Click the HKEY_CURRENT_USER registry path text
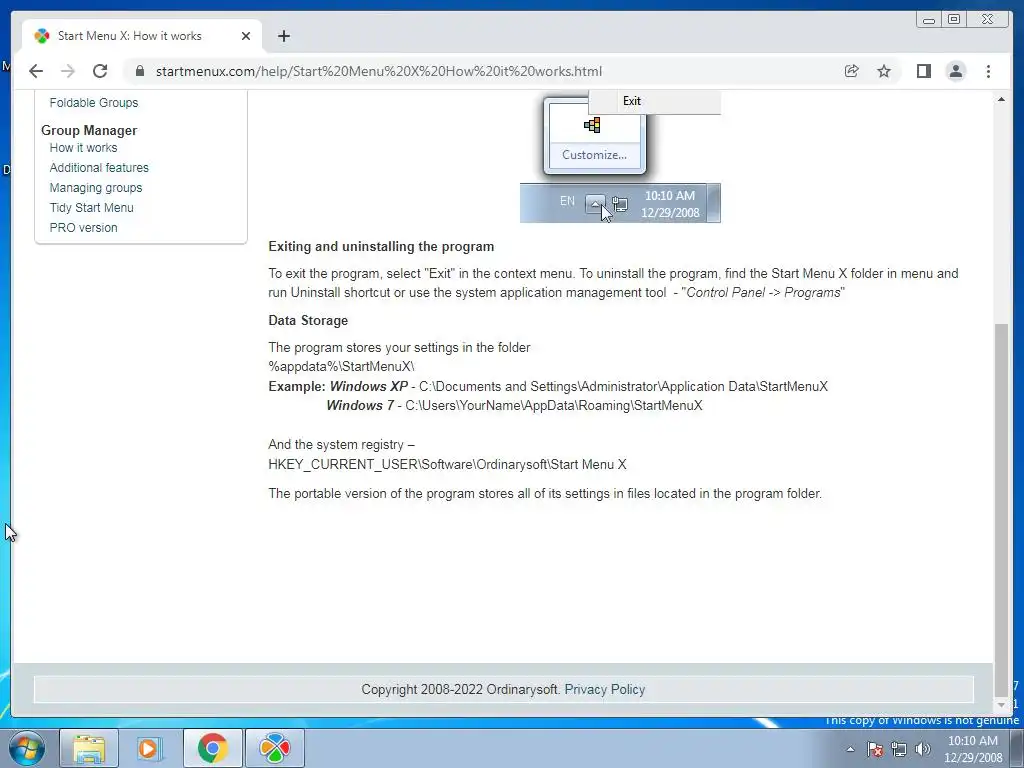 click(x=447, y=464)
